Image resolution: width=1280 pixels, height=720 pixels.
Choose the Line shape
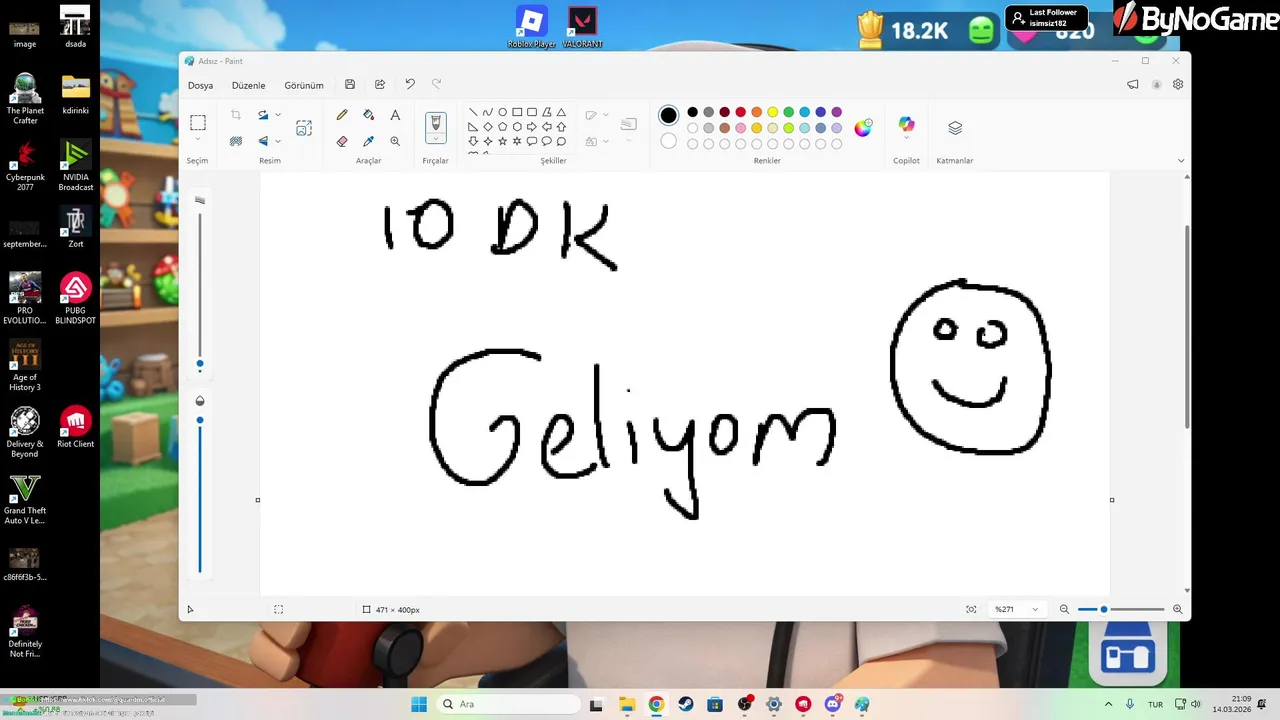473,112
